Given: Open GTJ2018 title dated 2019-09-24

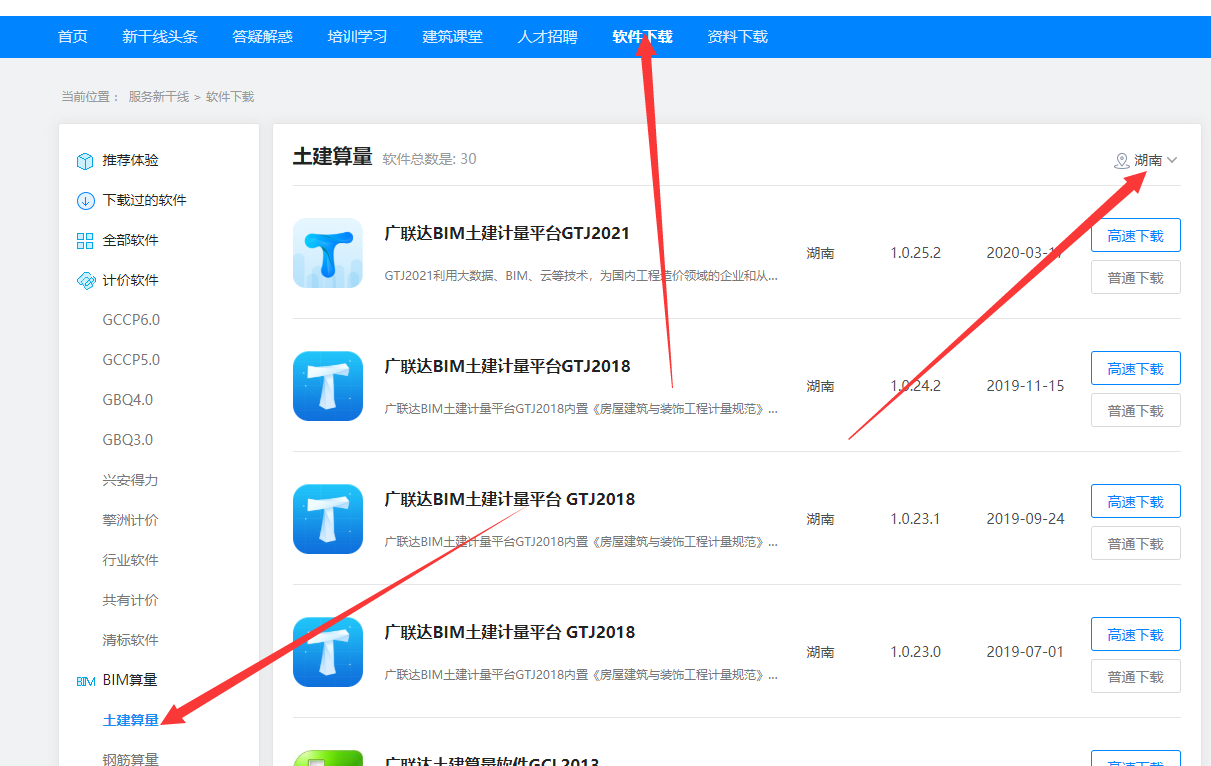Looking at the screenshot, I should [510, 499].
